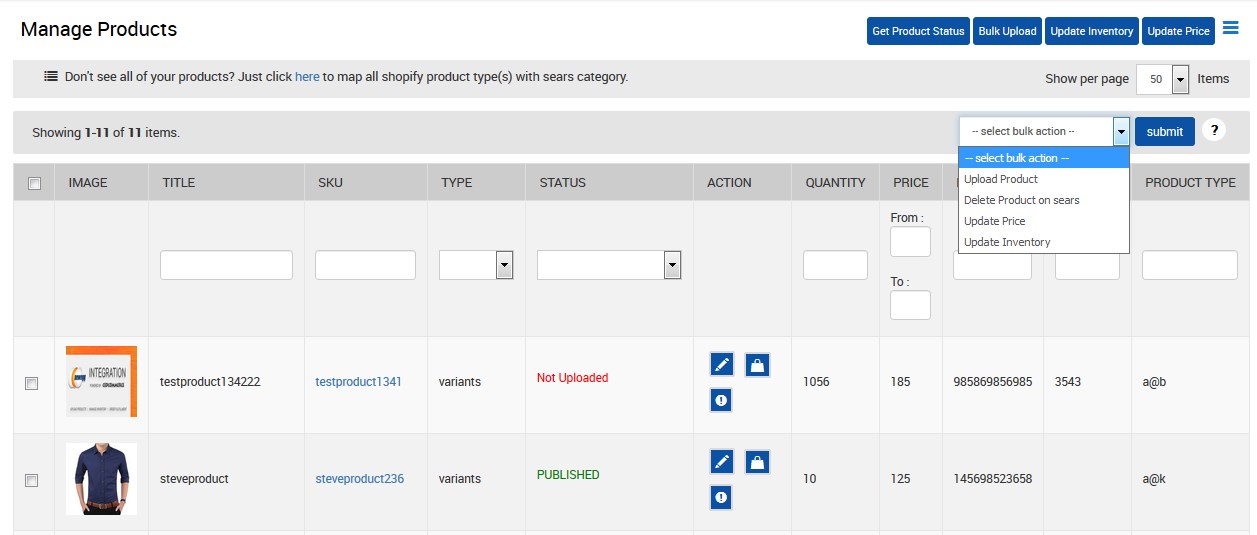Click the ACTION column header
This screenshot has height=535, width=1257.
729,183
